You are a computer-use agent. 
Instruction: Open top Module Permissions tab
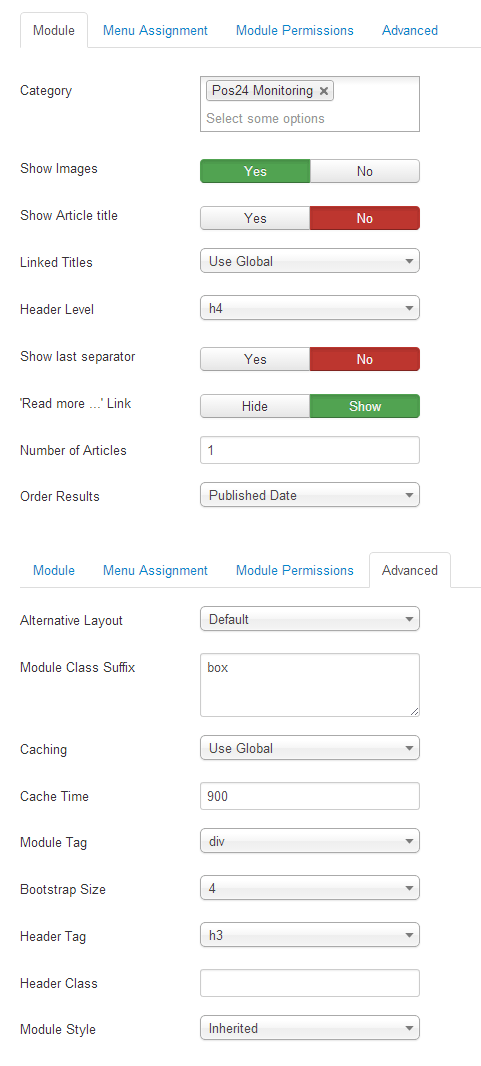pyautogui.click(x=294, y=31)
